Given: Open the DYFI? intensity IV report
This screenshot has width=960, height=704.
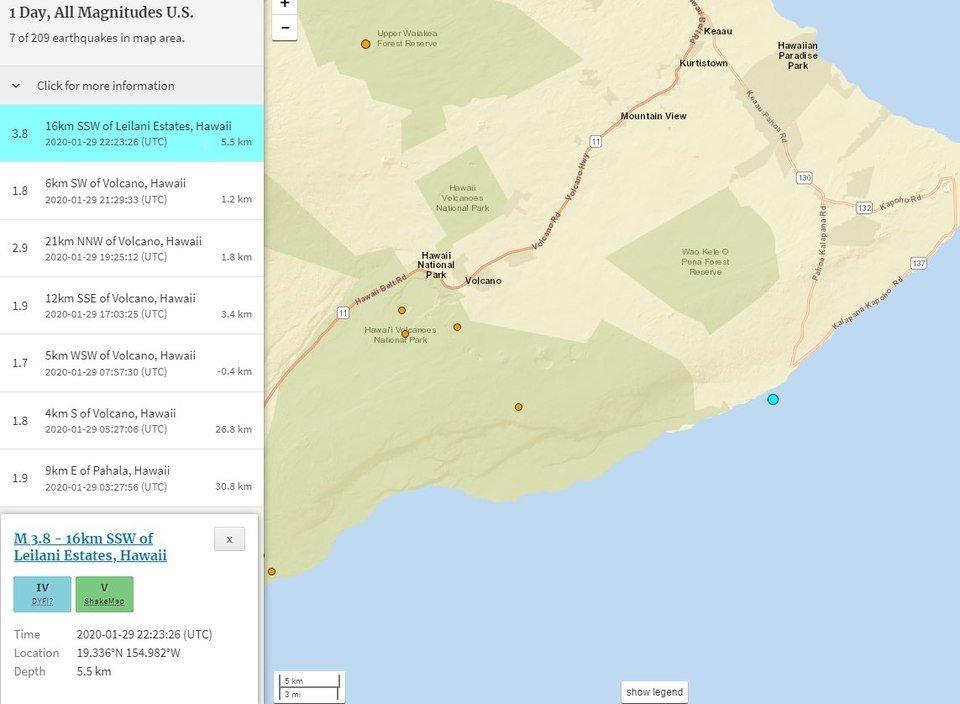Looking at the screenshot, I should (x=42, y=593).
